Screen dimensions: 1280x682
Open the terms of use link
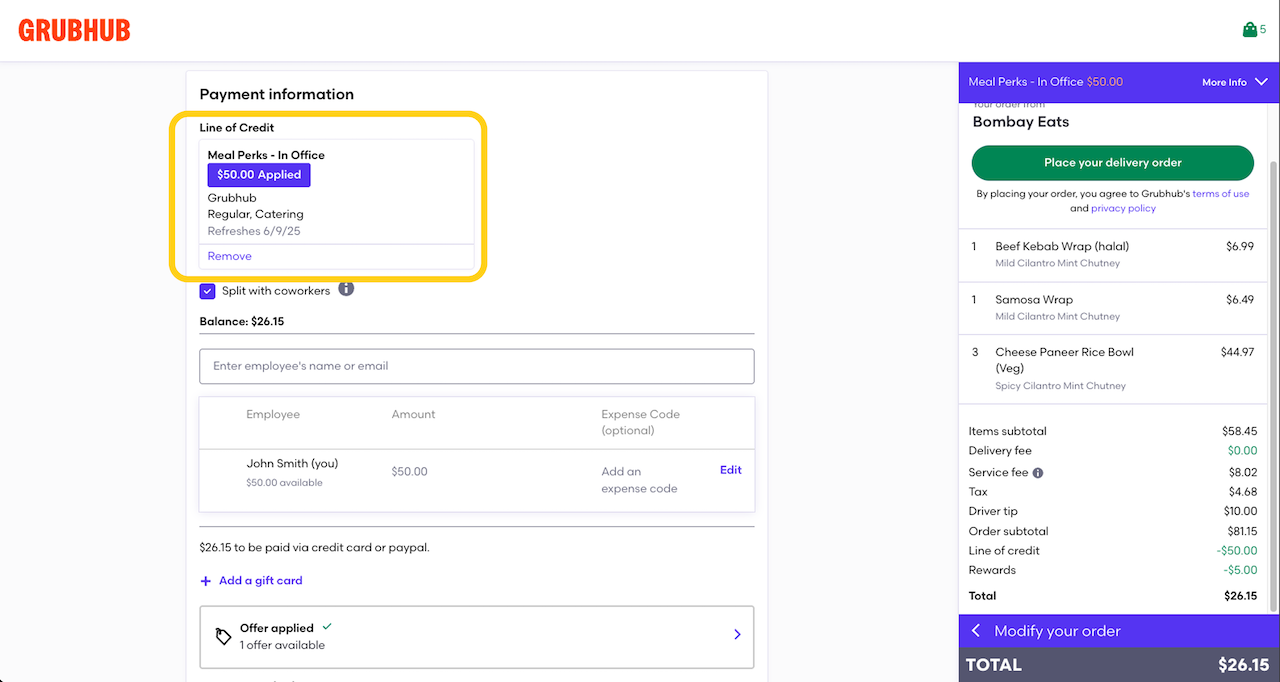1220,194
